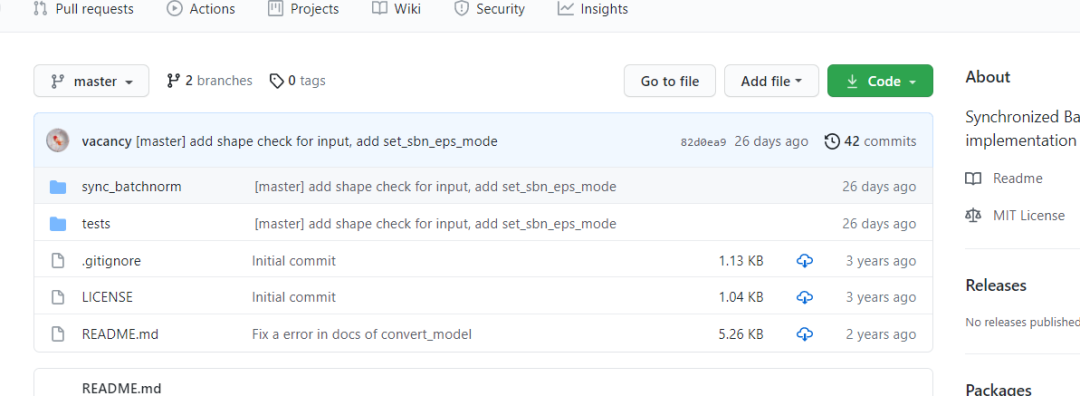Screen dimensions: 1080x396
Task: Open the Releases section heading
Action: [x=996, y=285]
